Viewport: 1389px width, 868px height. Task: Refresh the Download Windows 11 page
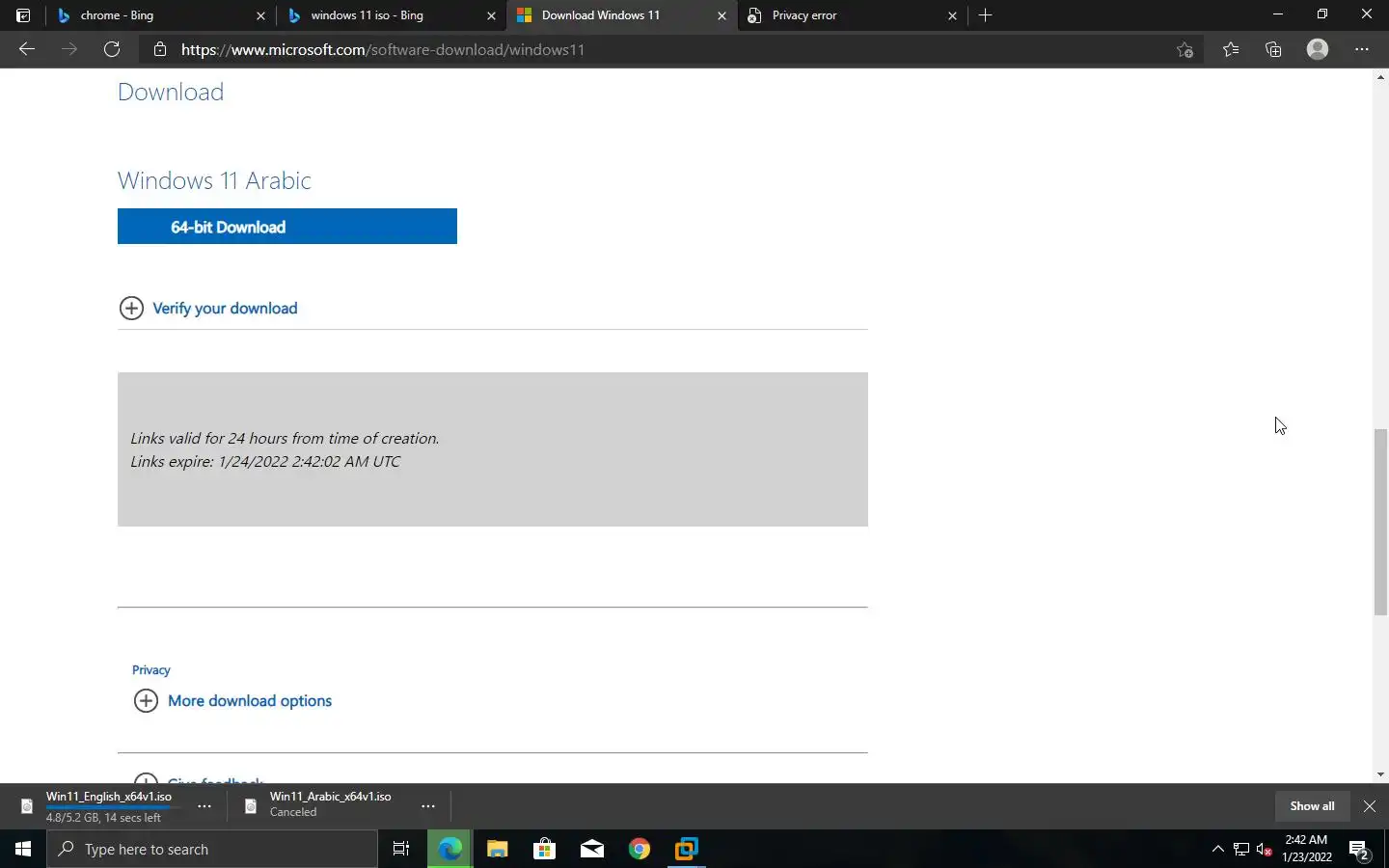(x=112, y=49)
